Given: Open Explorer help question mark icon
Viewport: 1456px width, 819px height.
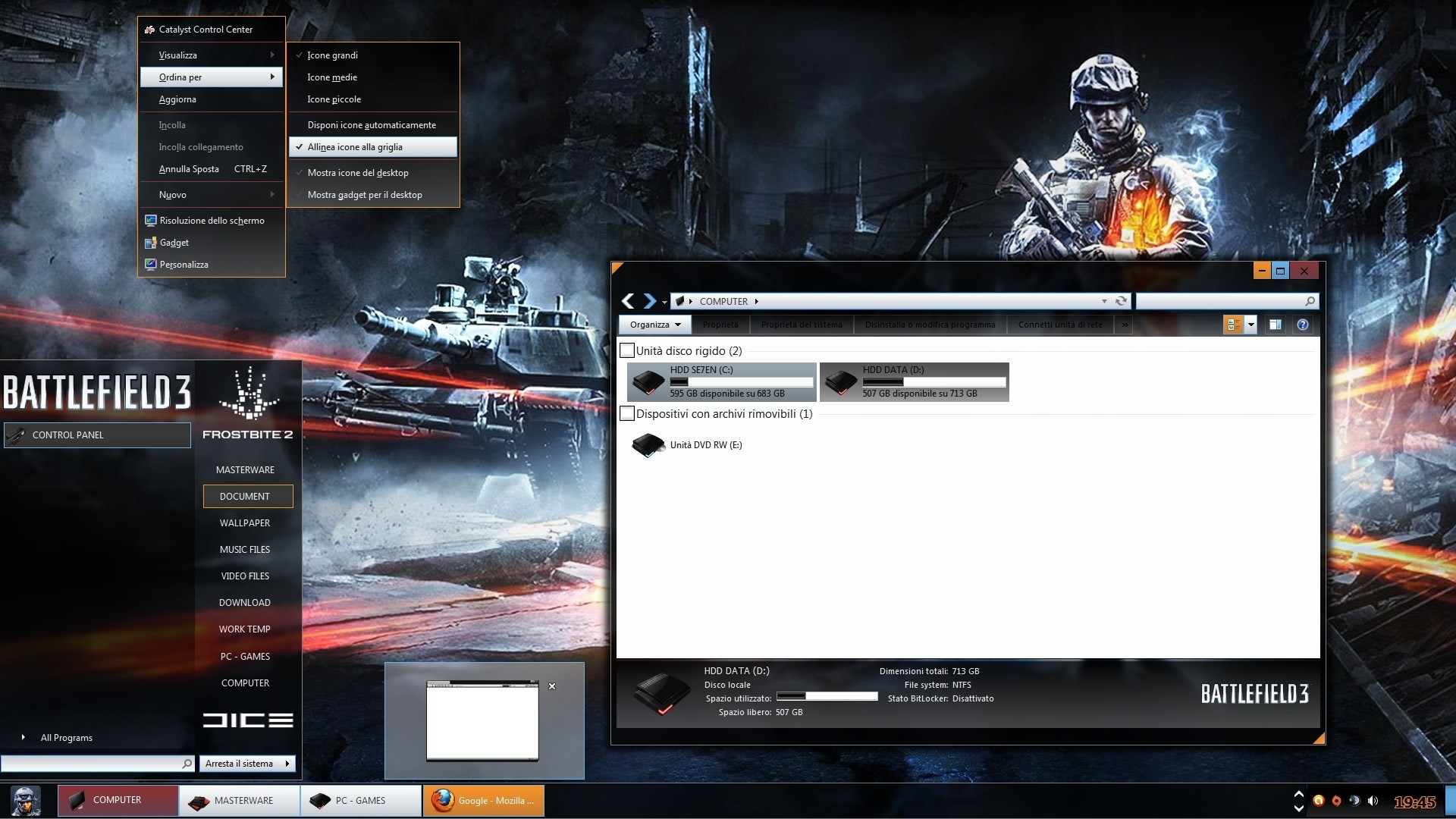Looking at the screenshot, I should point(1303,325).
